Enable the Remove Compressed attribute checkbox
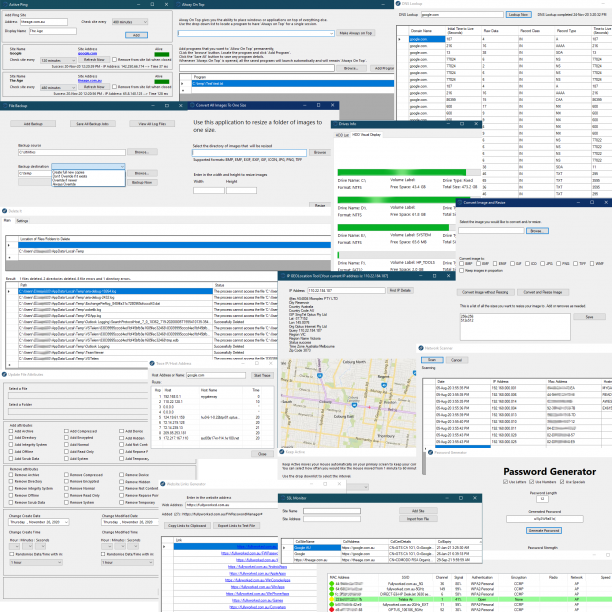The width and height of the screenshot is (612, 612). [x=66, y=475]
